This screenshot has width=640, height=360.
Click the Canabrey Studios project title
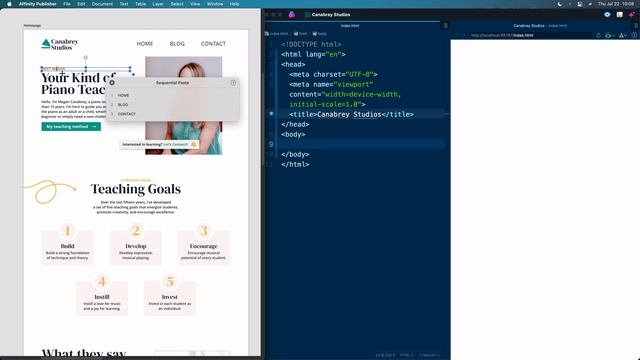click(331, 15)
